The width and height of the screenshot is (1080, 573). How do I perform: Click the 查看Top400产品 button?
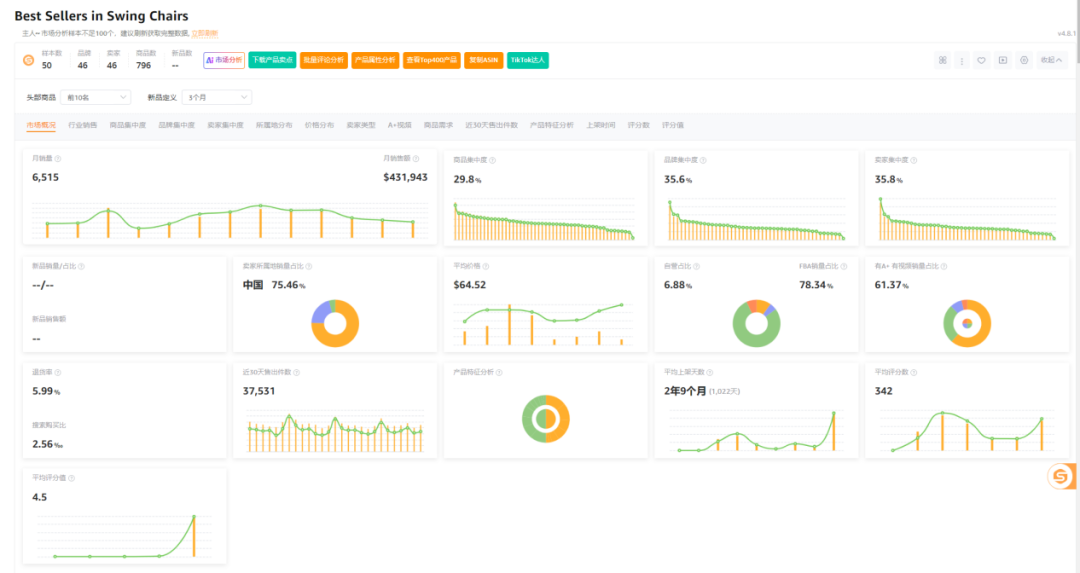coord(432,61)
